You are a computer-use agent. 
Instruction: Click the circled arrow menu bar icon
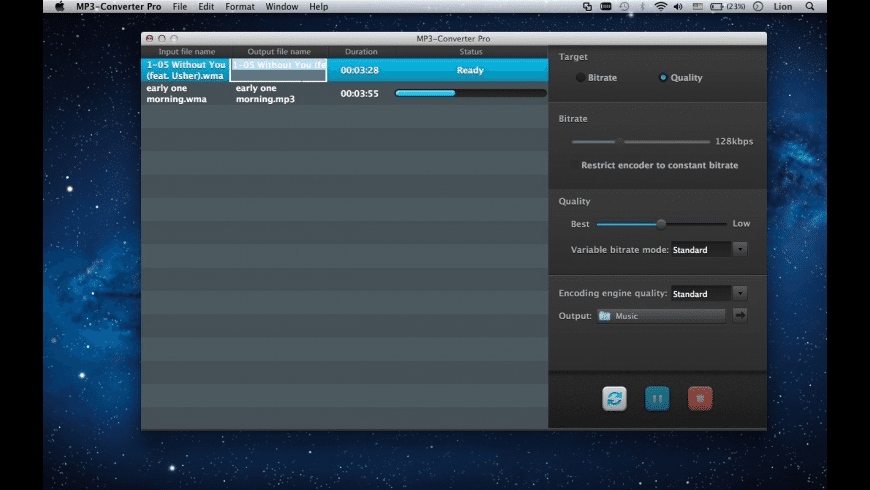758,7
